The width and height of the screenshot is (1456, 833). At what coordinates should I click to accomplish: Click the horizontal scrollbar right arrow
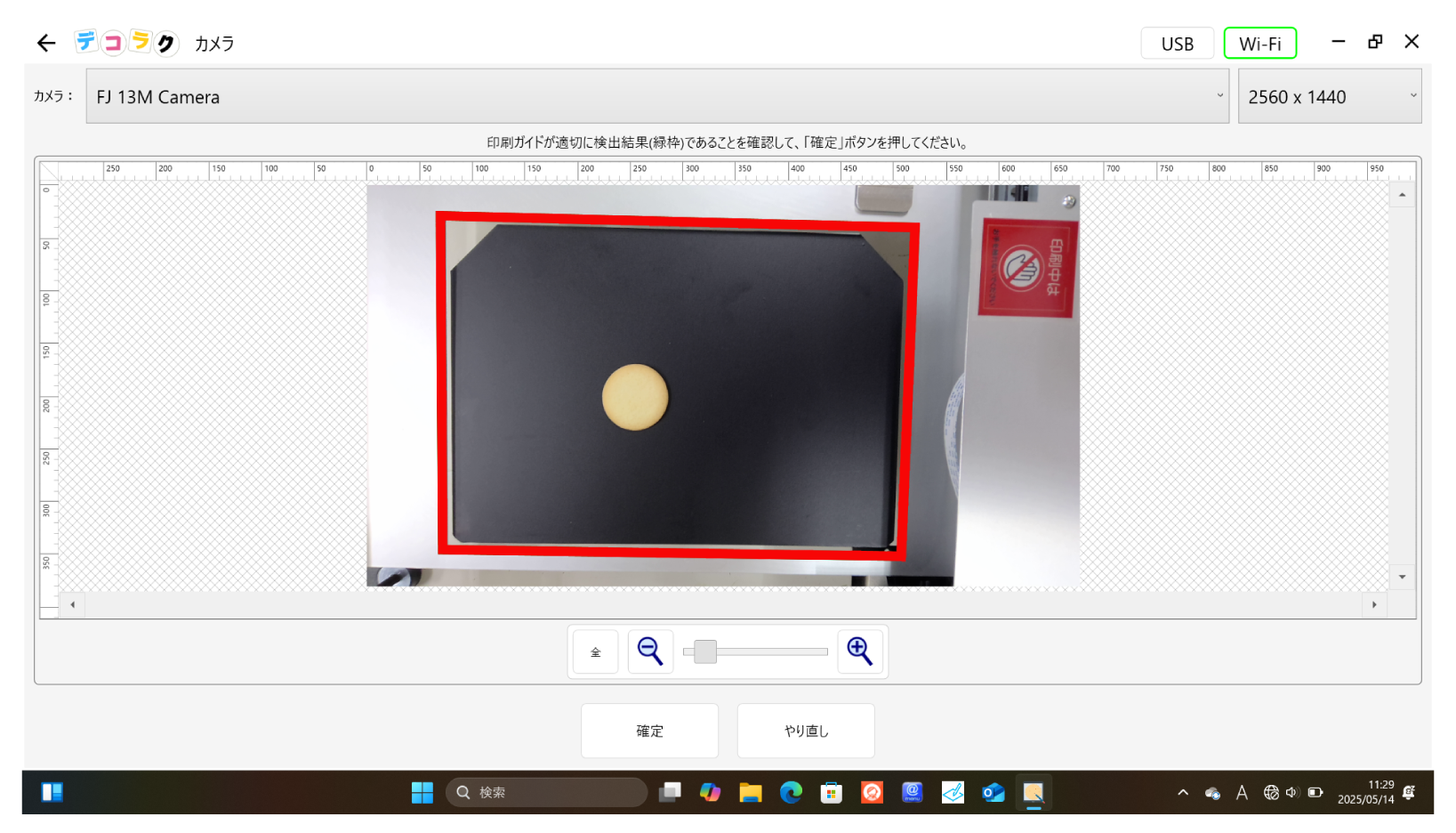pos(1374,605)
